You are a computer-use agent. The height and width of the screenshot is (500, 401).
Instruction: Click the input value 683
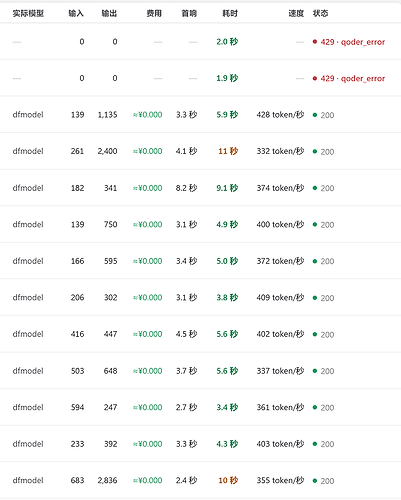point(77,480)
